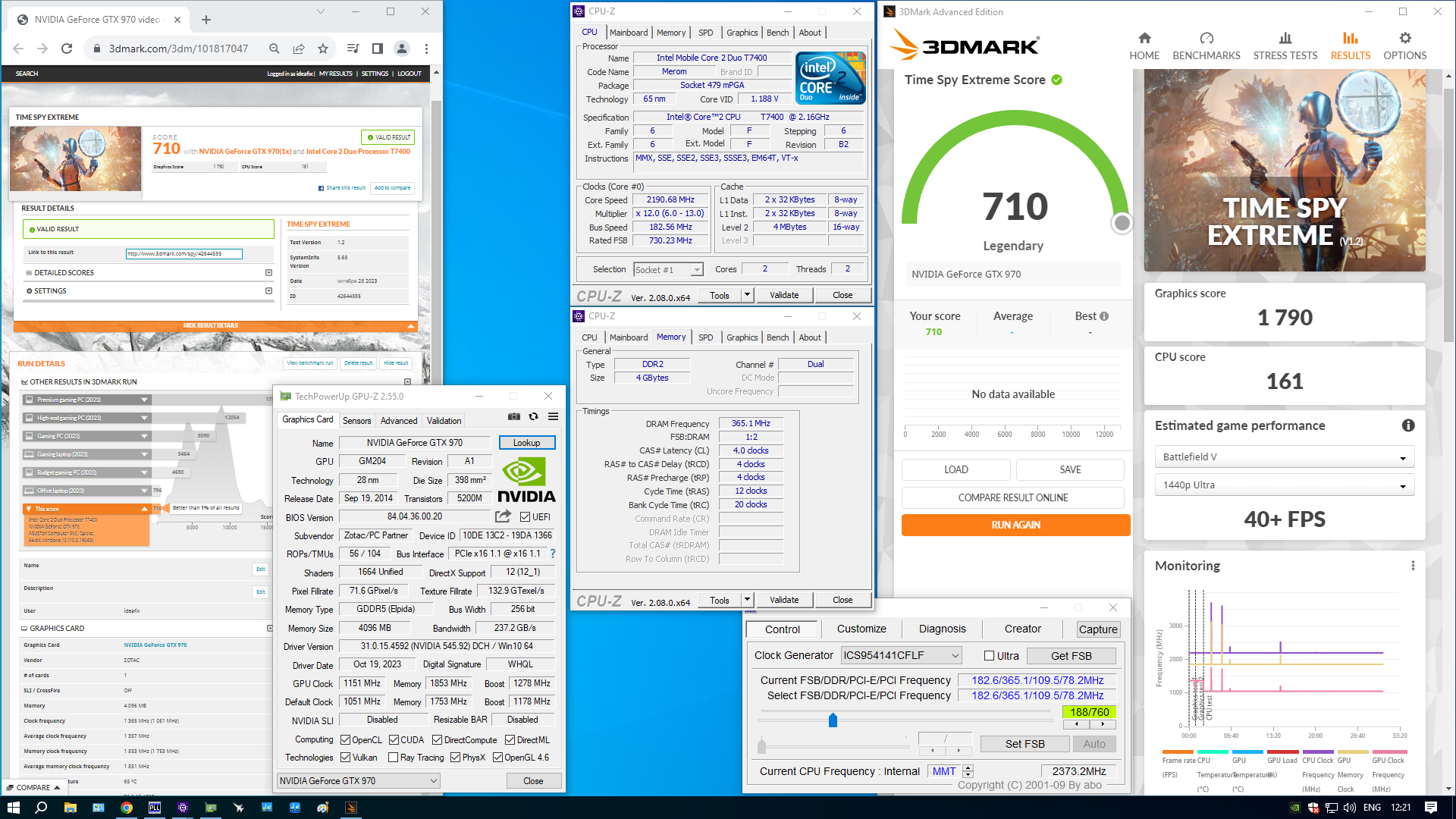Open Chrome profile avatar
1456x819 pixels.
[402, 49]
